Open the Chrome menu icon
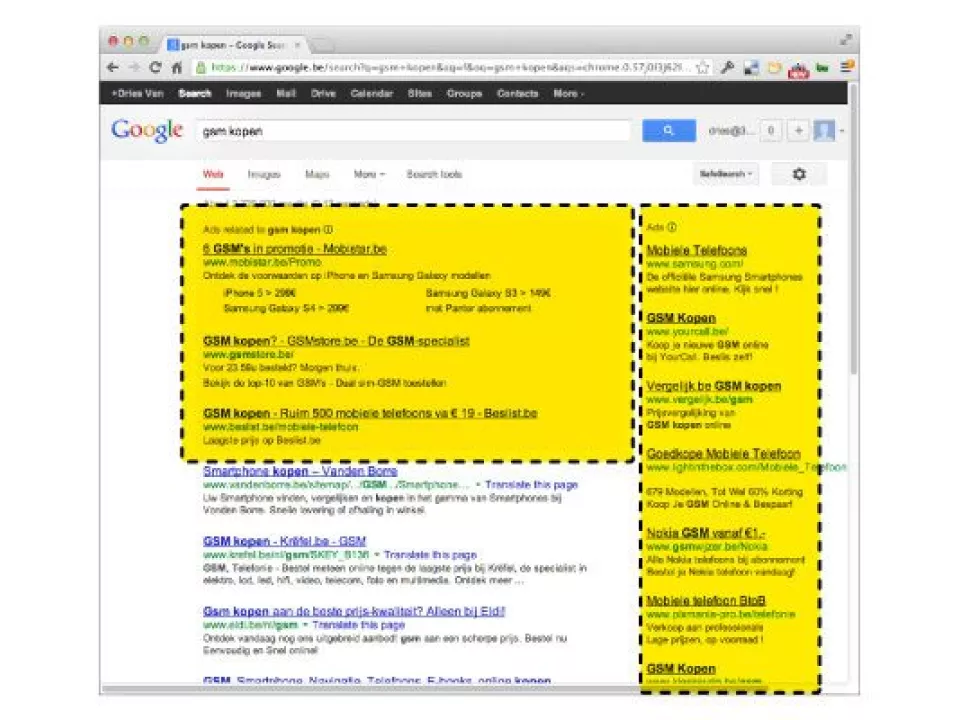The image size is (960, 720). coord(847,67)
